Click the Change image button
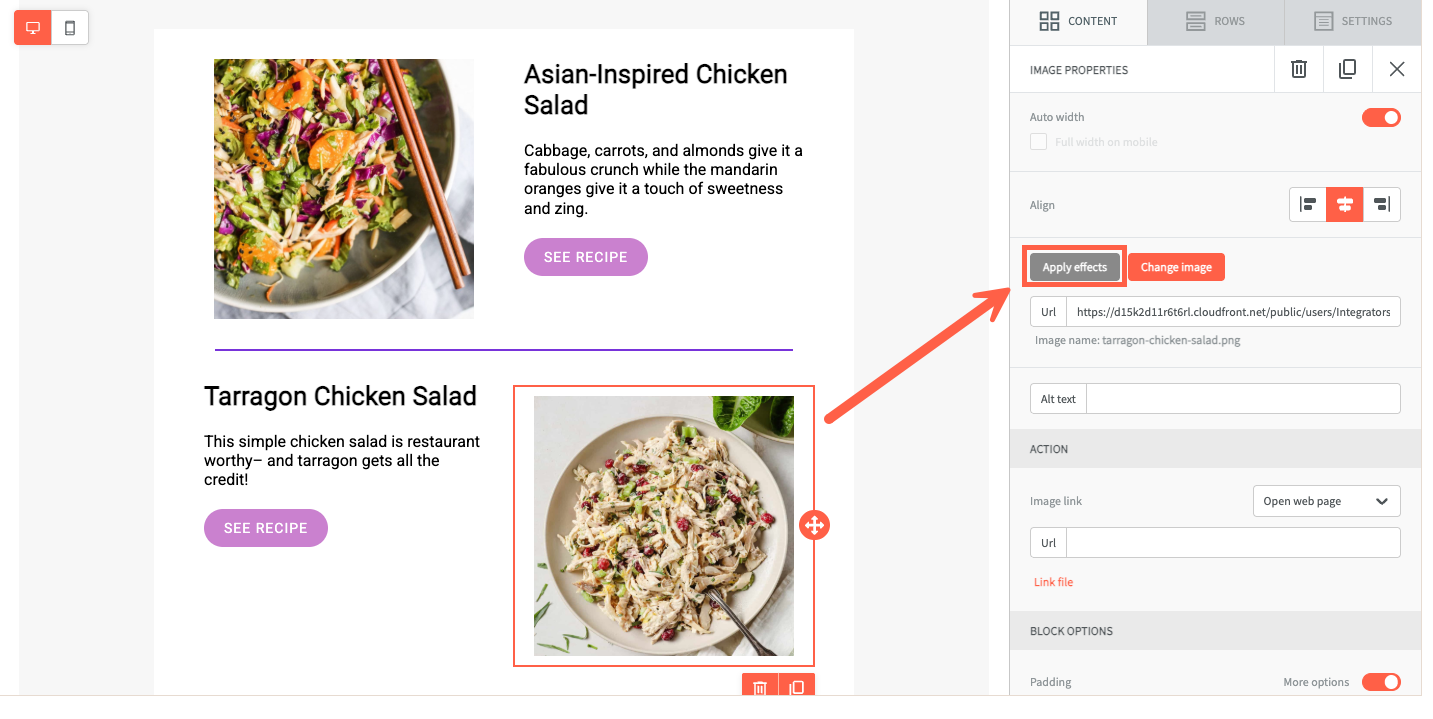This screenshot has width=1433, height=719. 1176,267
